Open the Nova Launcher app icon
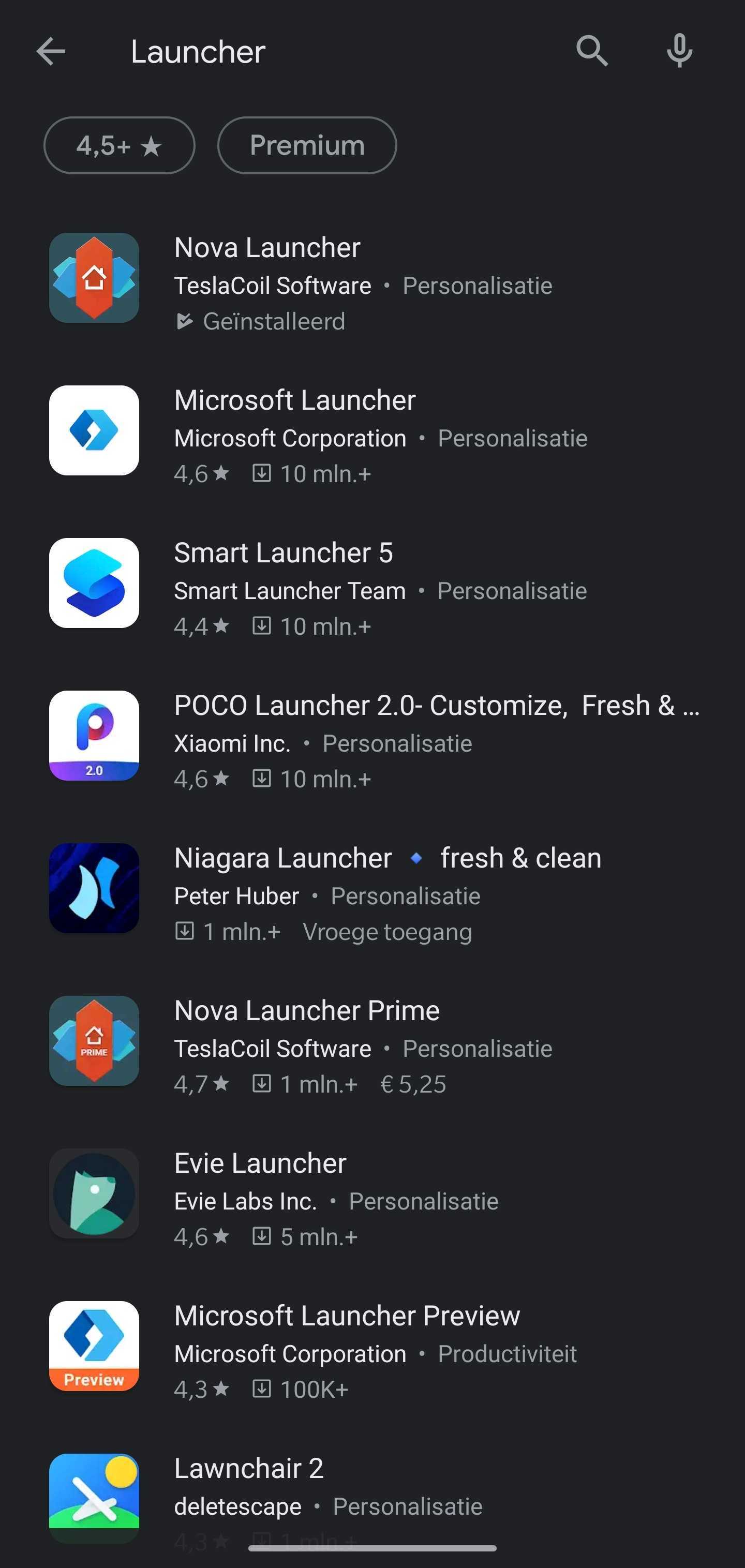This screenshot has height=1568, width=745. (94, 278)
